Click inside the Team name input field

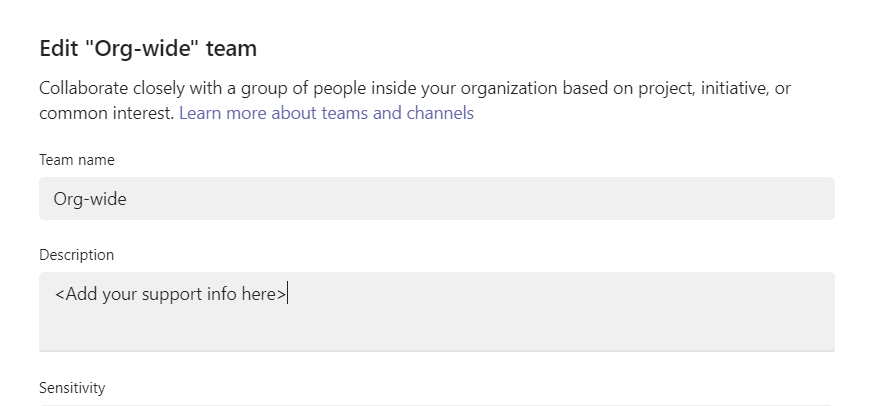pyautogui.click(x=436, y=199)
